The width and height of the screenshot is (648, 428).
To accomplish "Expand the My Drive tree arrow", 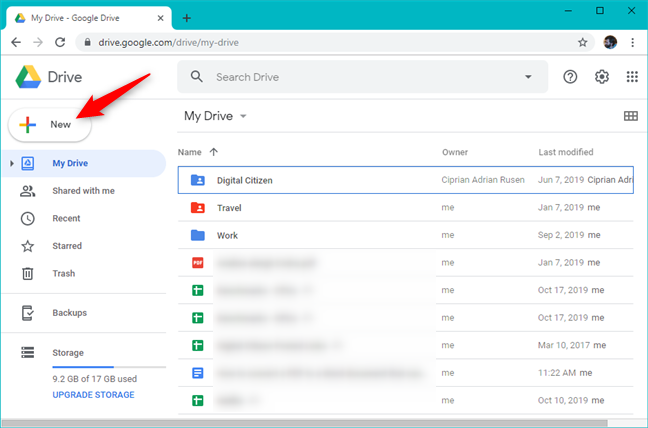I will pos(12,164).
